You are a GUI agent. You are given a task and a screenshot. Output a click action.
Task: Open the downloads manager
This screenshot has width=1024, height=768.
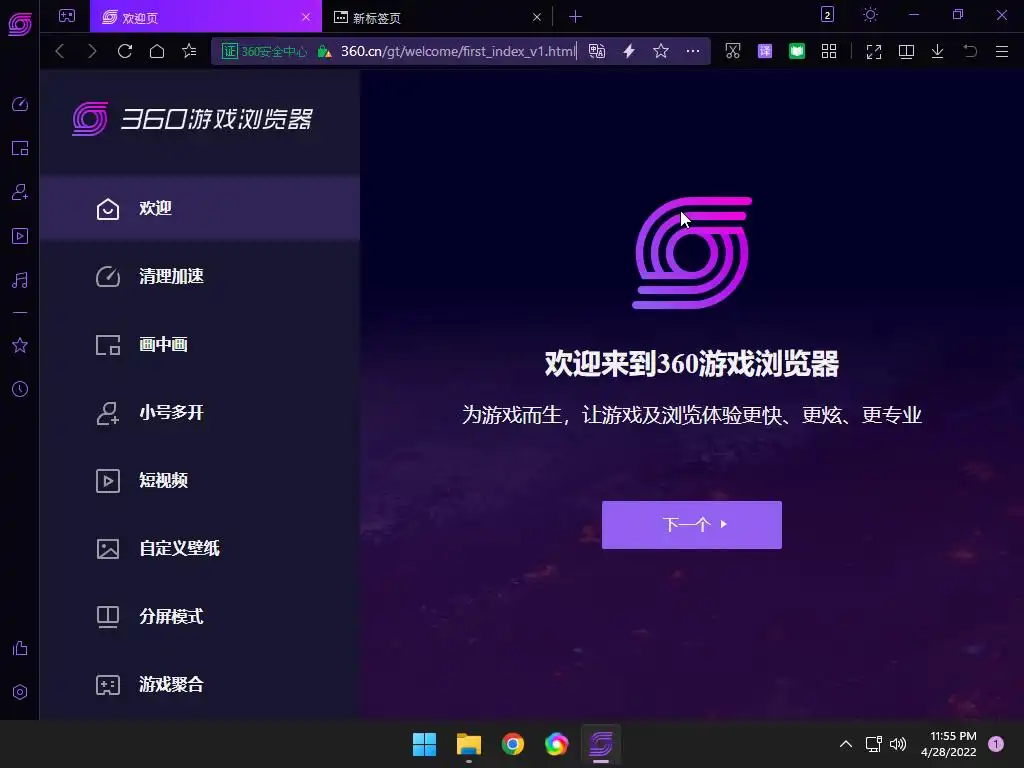[x=938, y=51]
